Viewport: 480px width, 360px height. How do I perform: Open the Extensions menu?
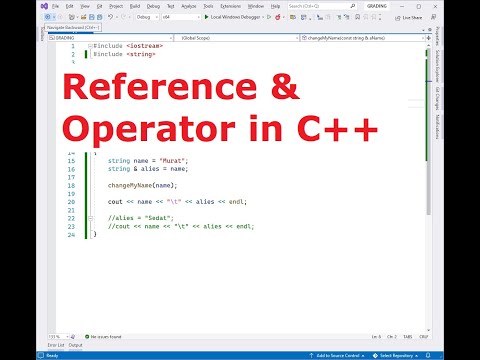(x=230, y=6)
